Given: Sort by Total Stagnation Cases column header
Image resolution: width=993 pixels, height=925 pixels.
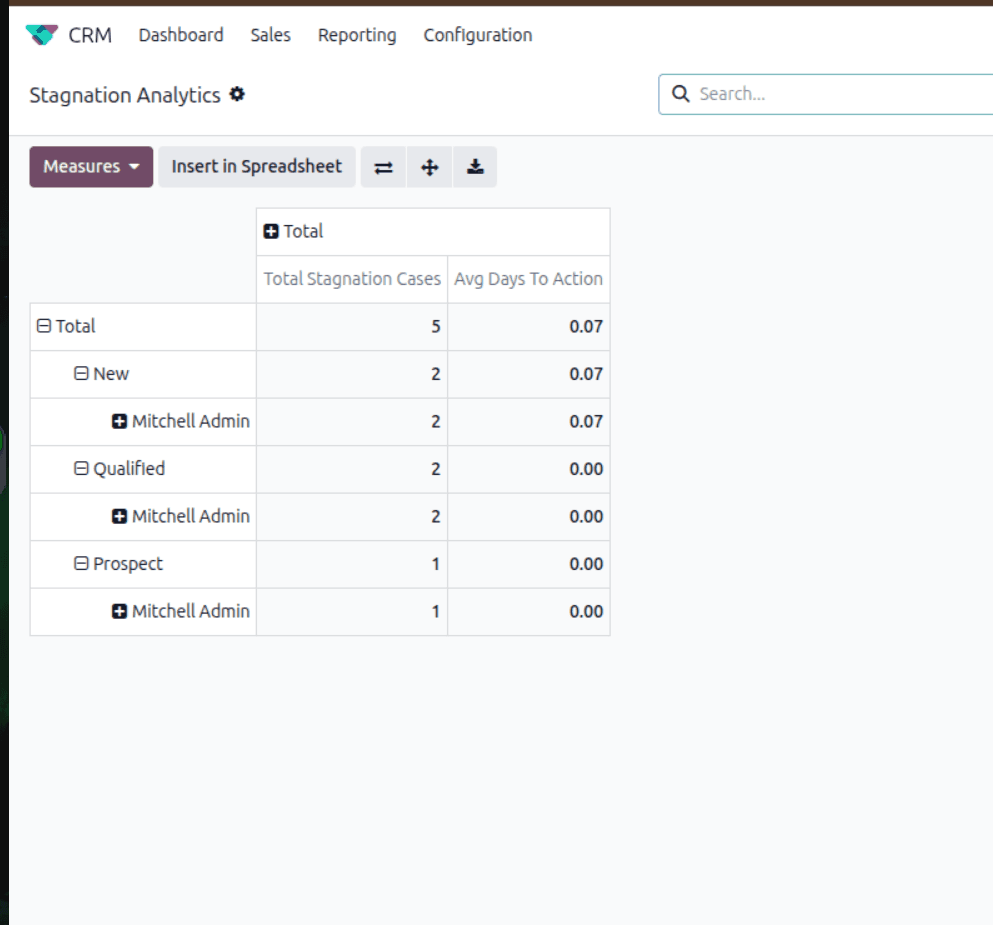Looking at the screenshot, I should point(352,279).
